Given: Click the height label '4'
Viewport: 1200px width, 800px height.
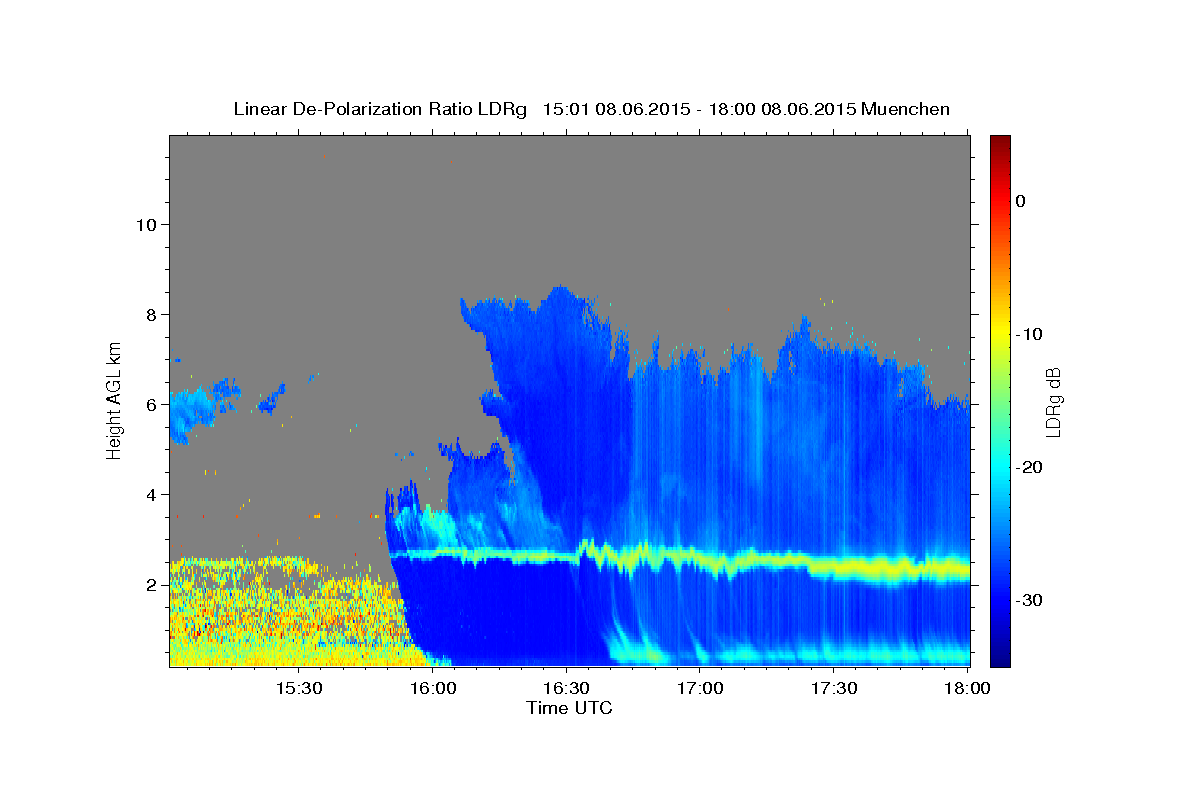Looking at the screenshot, I should click(152, 494).
